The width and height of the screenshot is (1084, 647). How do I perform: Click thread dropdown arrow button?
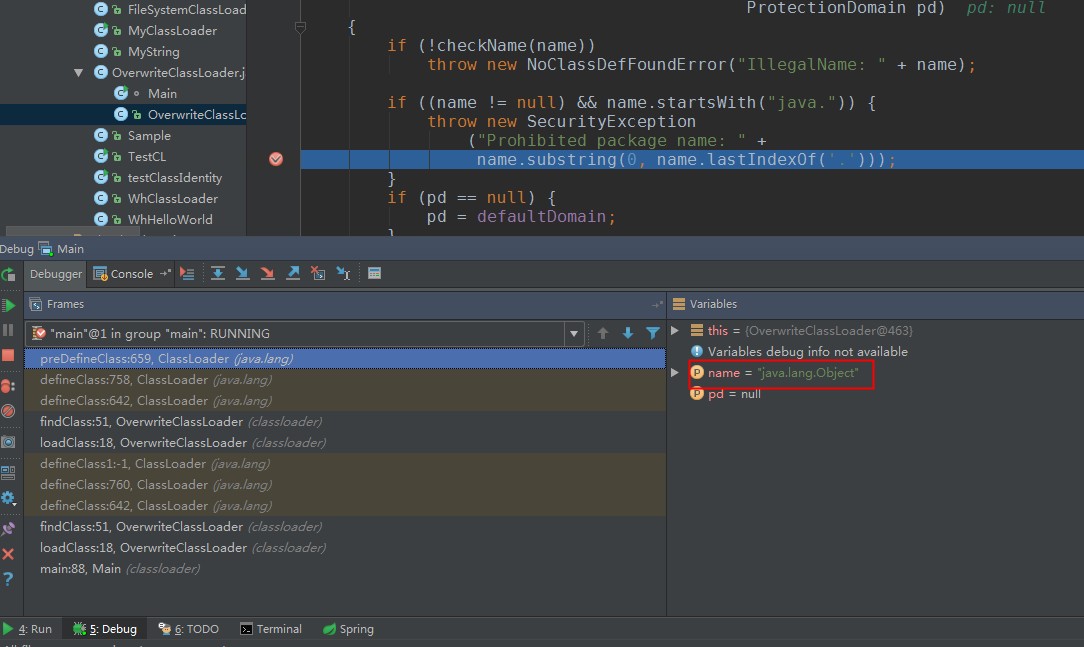click(x=574, y=334)
